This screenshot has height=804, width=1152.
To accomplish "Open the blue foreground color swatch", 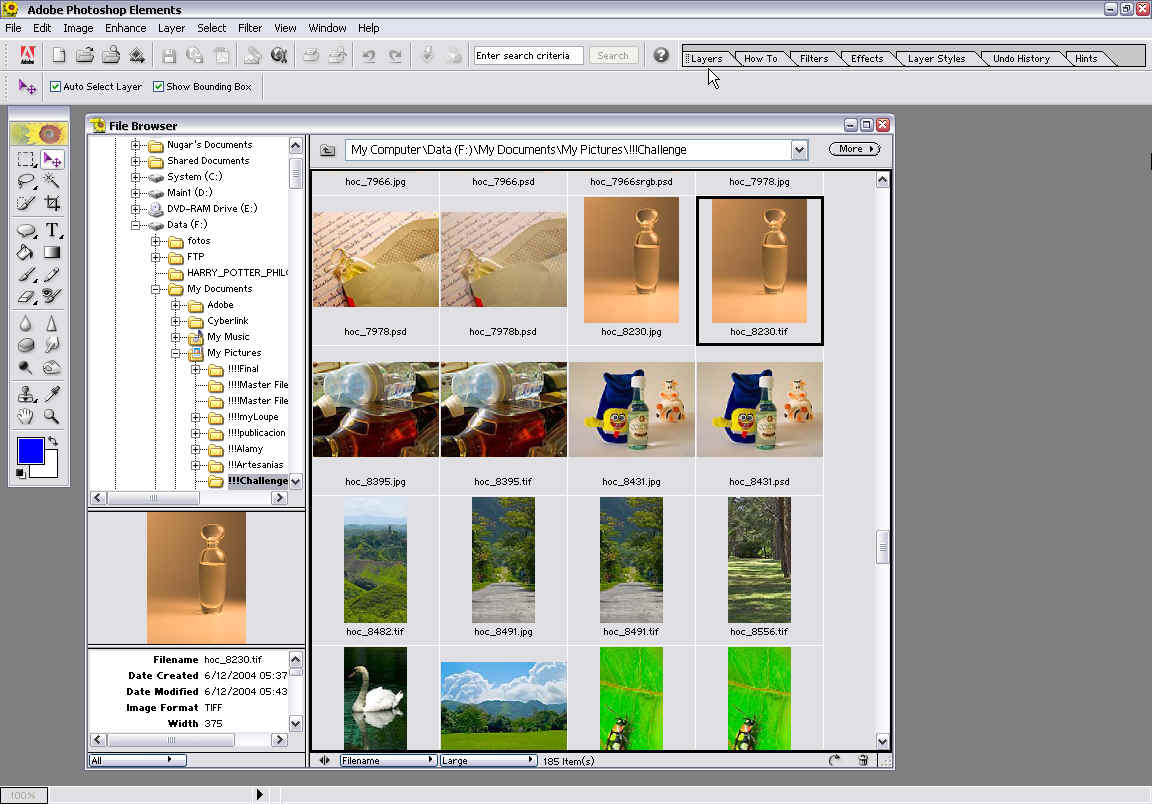I will pos(31,451).
